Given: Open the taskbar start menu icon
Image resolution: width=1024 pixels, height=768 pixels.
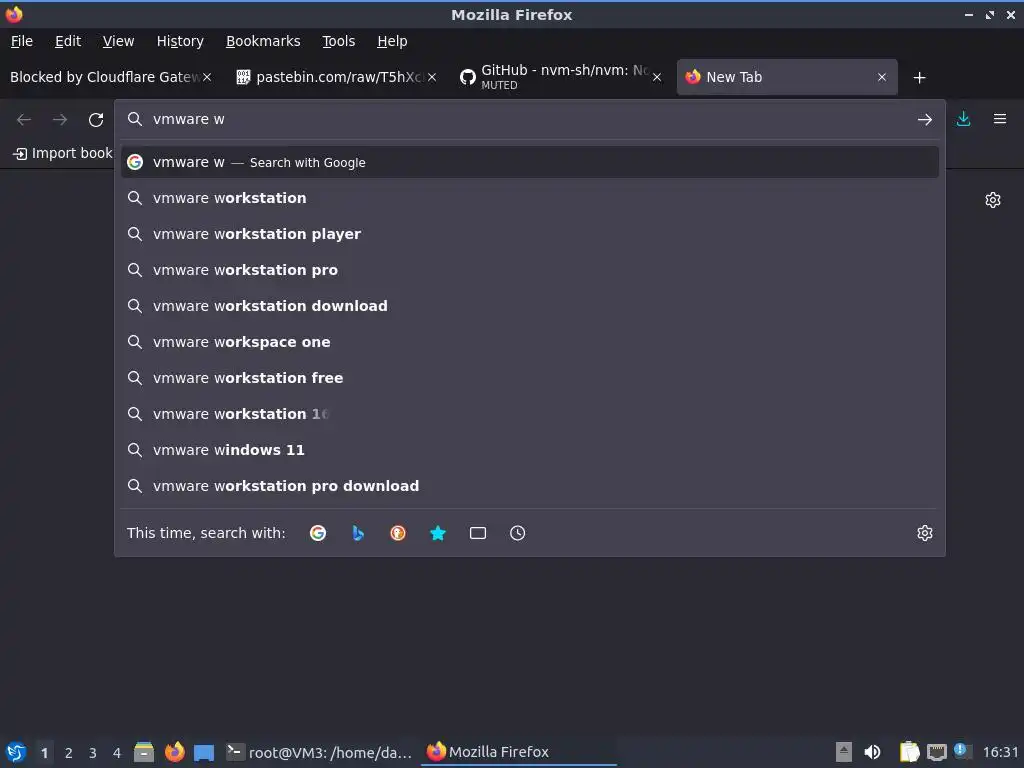Looking at the screenshot, I should coord(16,752).
